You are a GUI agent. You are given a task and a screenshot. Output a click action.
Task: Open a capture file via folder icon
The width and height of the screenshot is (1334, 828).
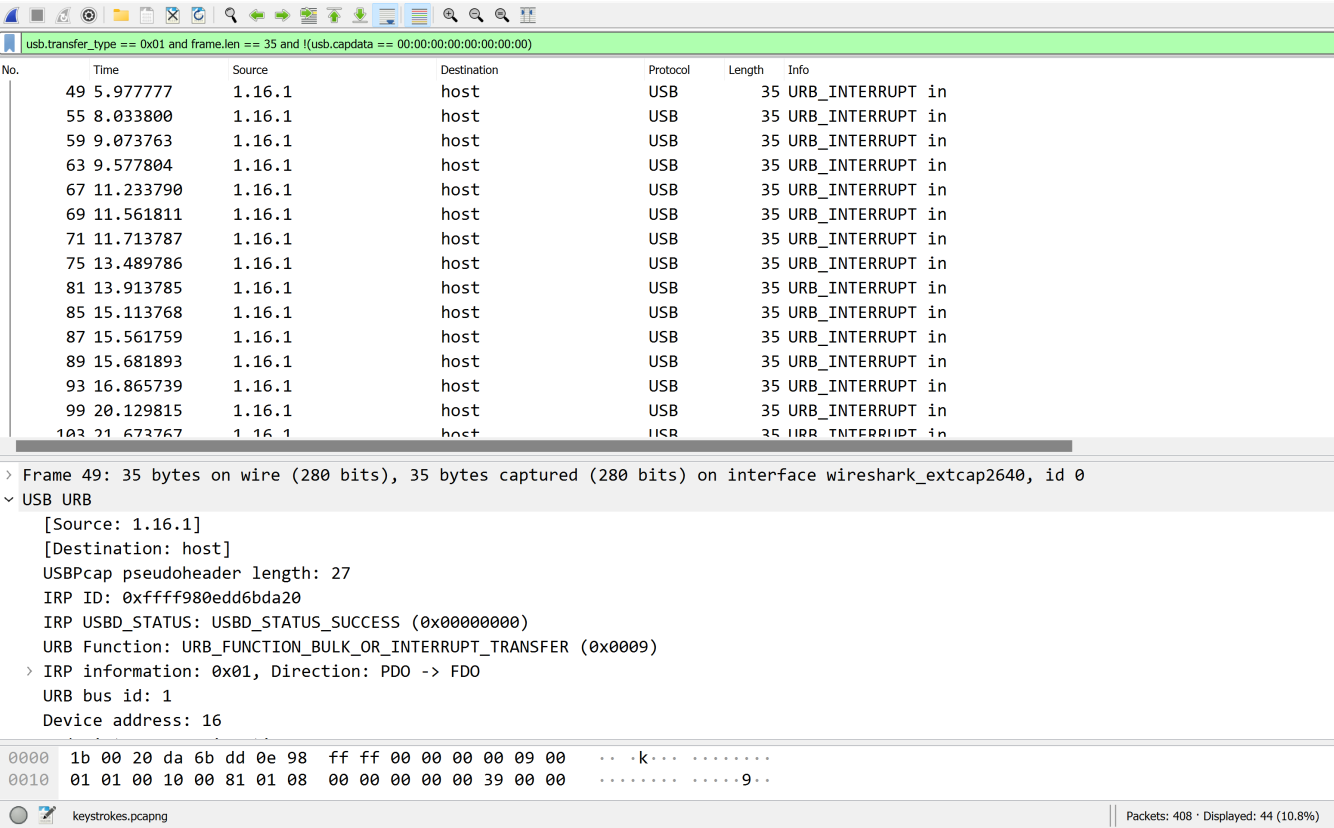pyautogui.click(x=121, y=15)
